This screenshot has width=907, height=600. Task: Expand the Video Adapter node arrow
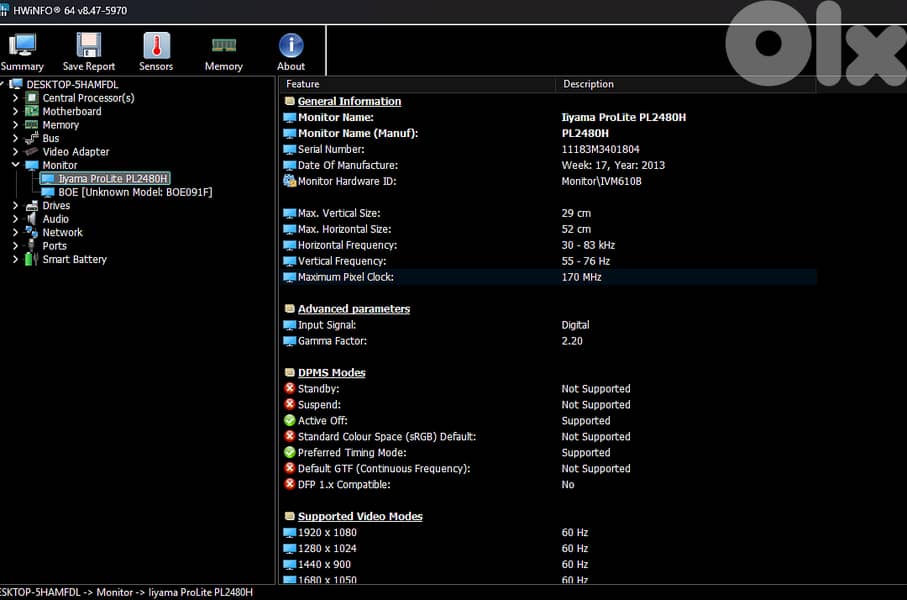point(16,152)
